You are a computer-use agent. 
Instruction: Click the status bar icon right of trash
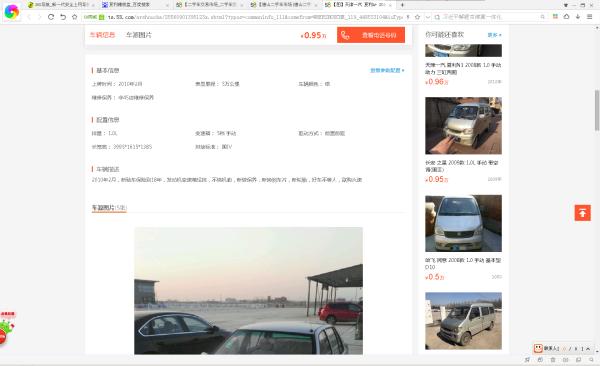(x=566, y=360)
